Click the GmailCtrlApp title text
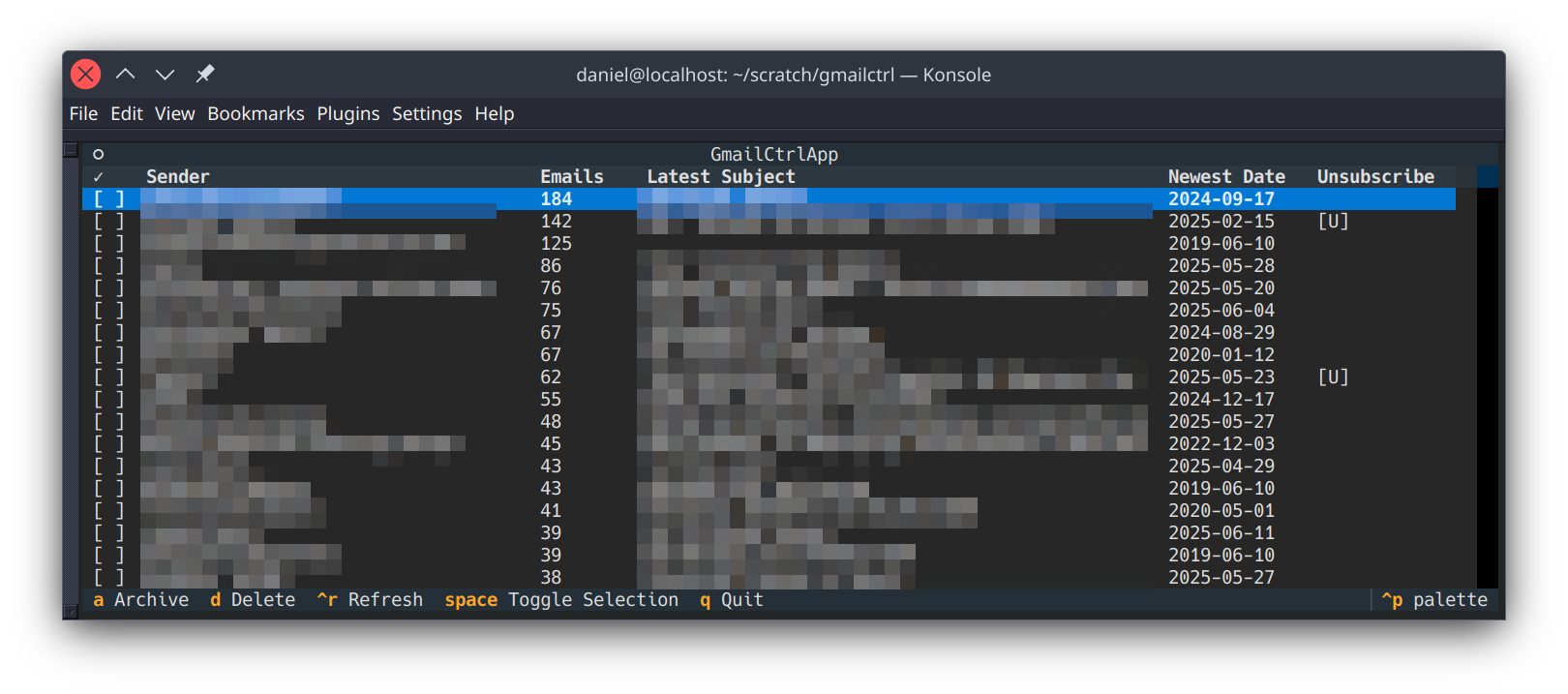1568x694 pixels. [774, 155]
